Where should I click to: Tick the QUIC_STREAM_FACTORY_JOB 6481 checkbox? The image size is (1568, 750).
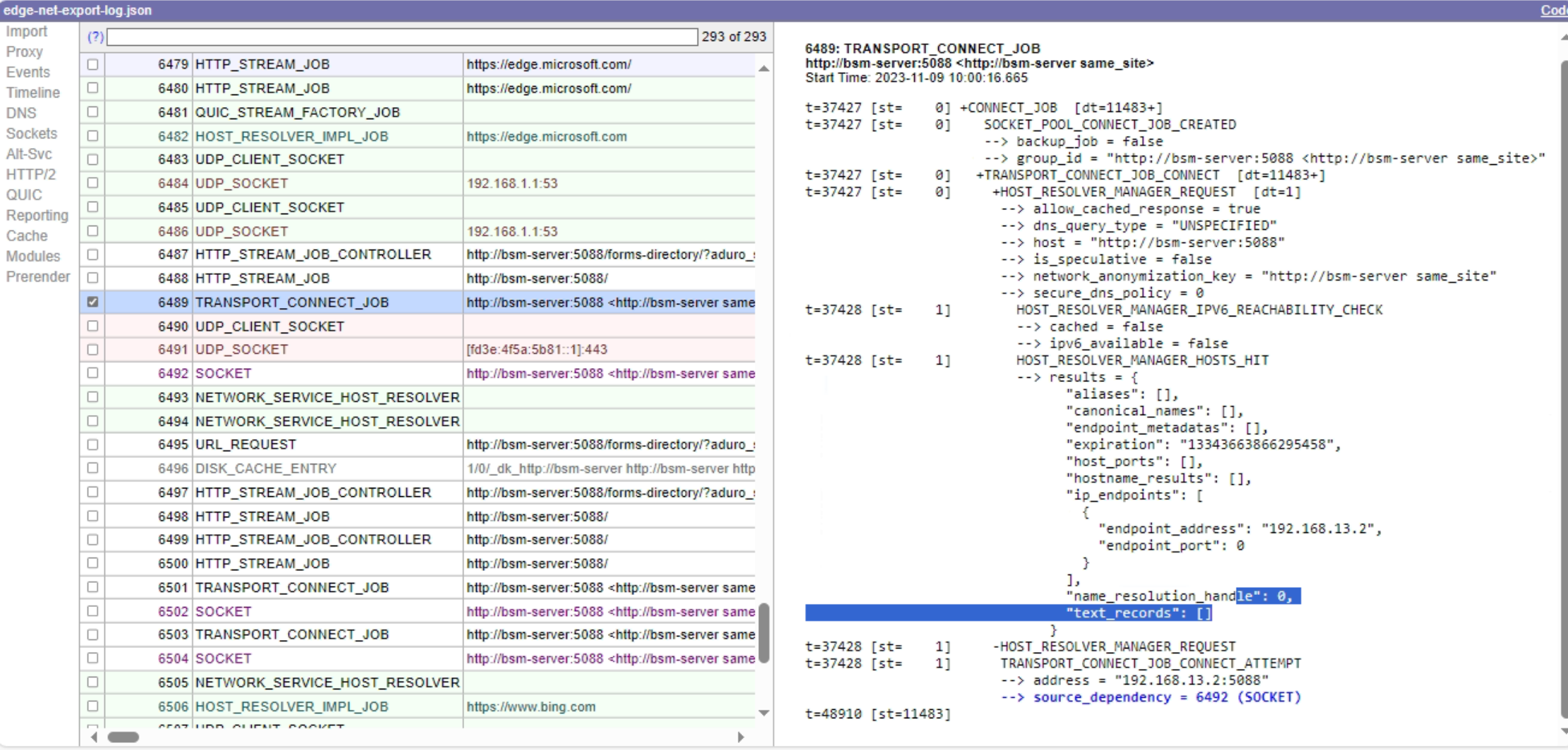(x=92, y=112)
